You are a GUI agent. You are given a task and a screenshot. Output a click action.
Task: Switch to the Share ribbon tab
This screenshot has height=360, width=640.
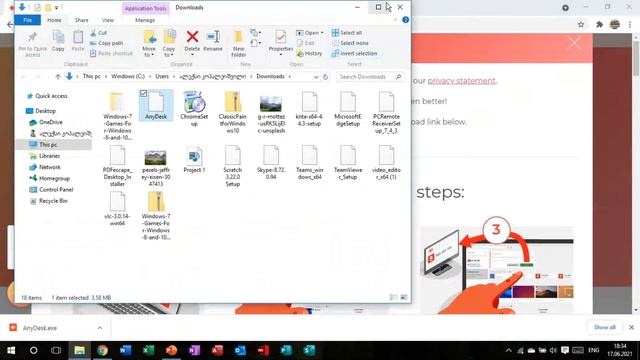(81, 20)
